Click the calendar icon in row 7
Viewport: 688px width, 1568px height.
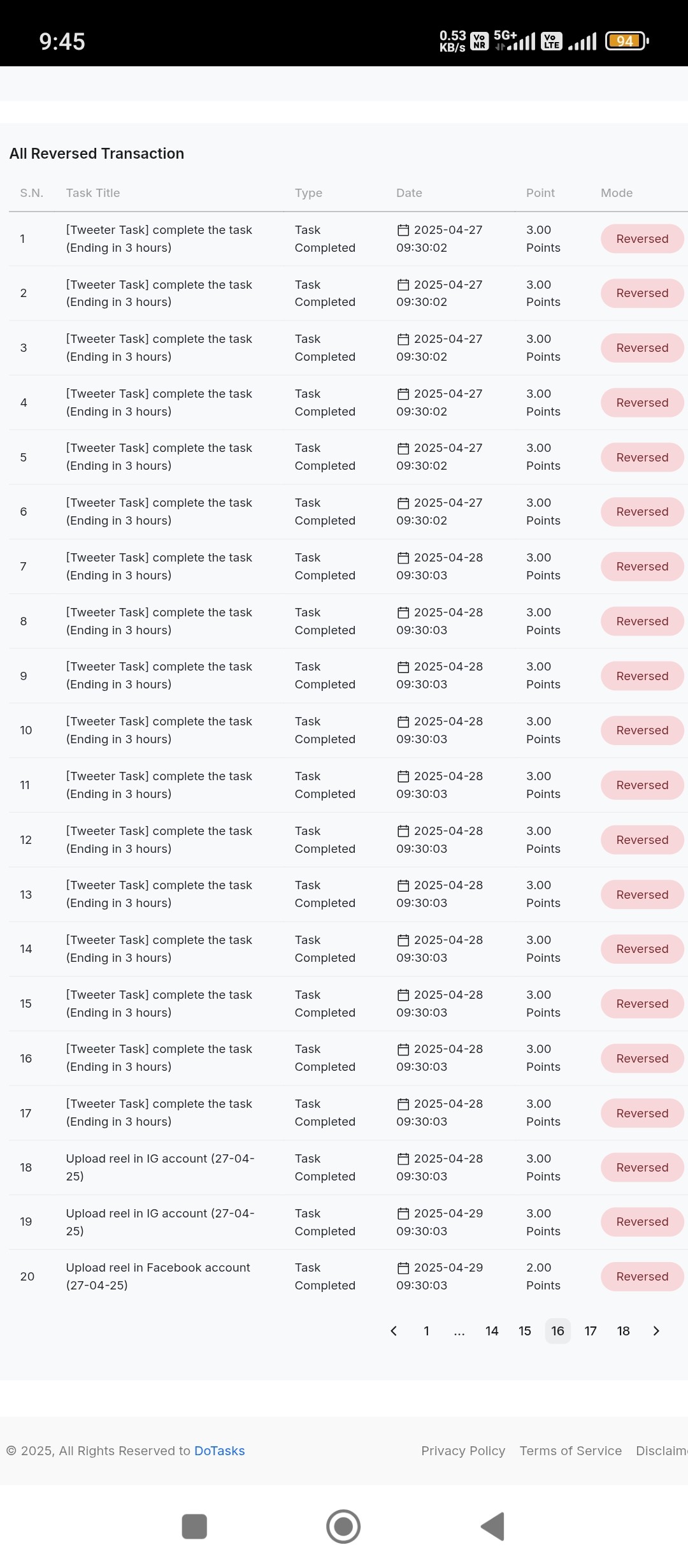click(x=403, y=558)
